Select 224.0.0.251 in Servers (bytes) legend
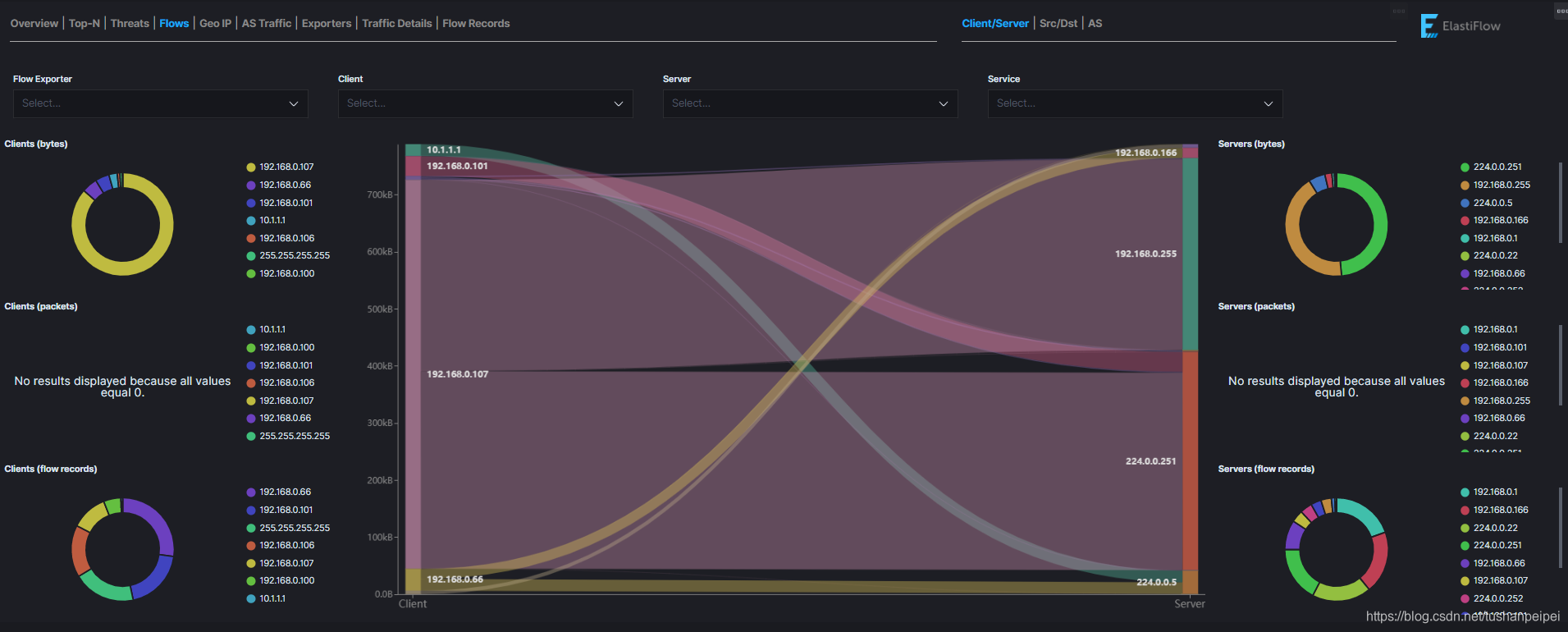Viewport: 1568px width, 632px height. pos(1491,167)
